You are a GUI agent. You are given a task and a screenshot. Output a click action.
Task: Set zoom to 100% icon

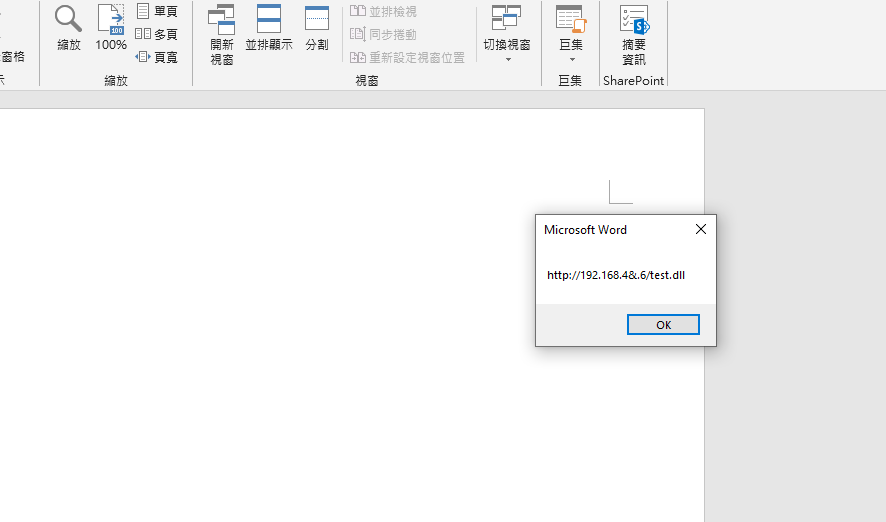click(x=111, y=28)
